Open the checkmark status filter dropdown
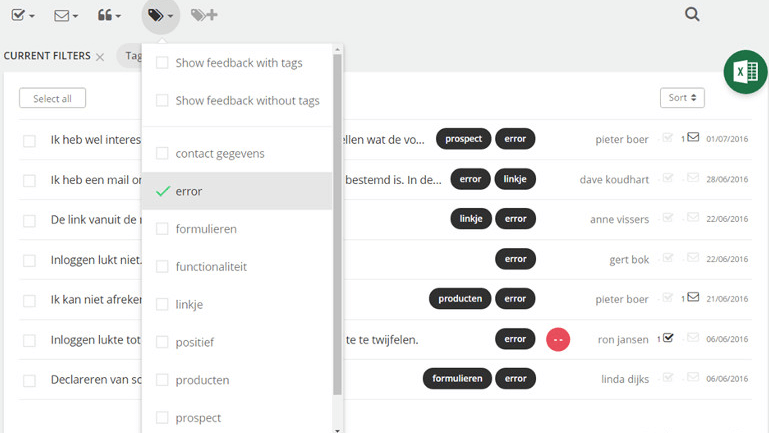Viewport: 769px width, 433px height. click(23, 15)
